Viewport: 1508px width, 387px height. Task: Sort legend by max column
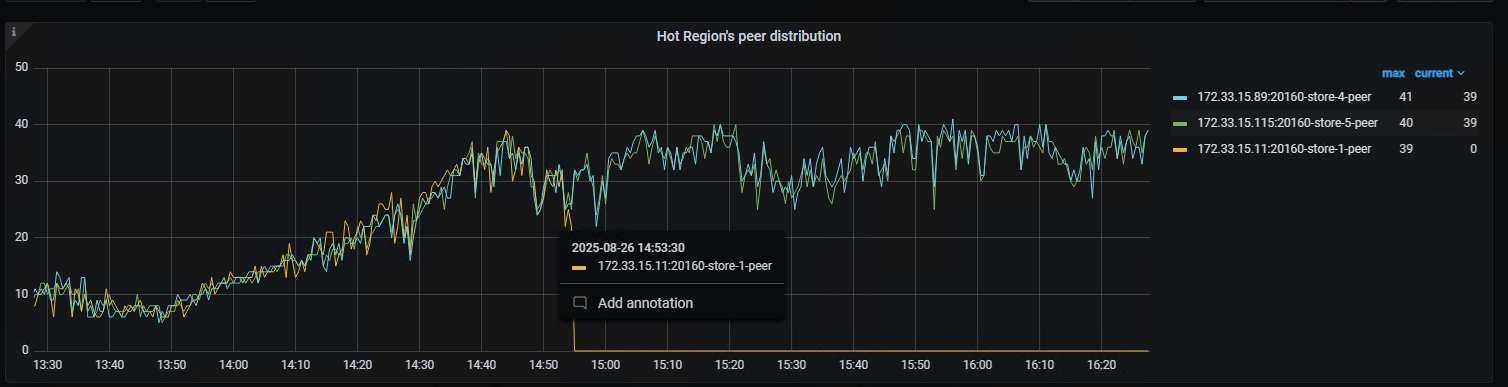(1393, 73)
